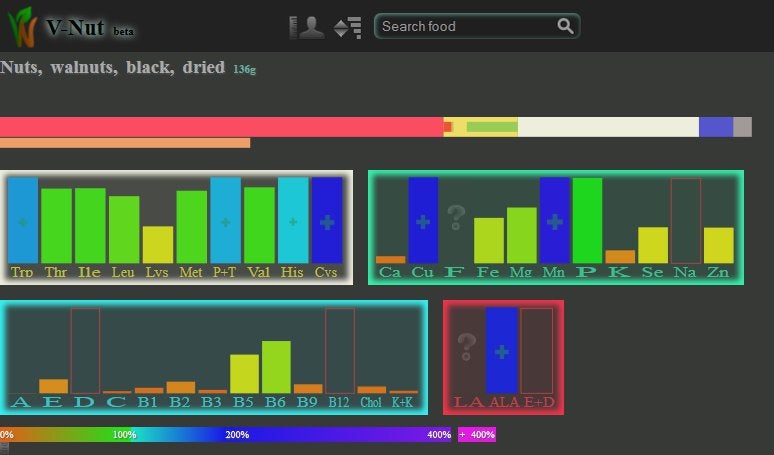Click the Met label
774x455 pixels.
point(191,272)
